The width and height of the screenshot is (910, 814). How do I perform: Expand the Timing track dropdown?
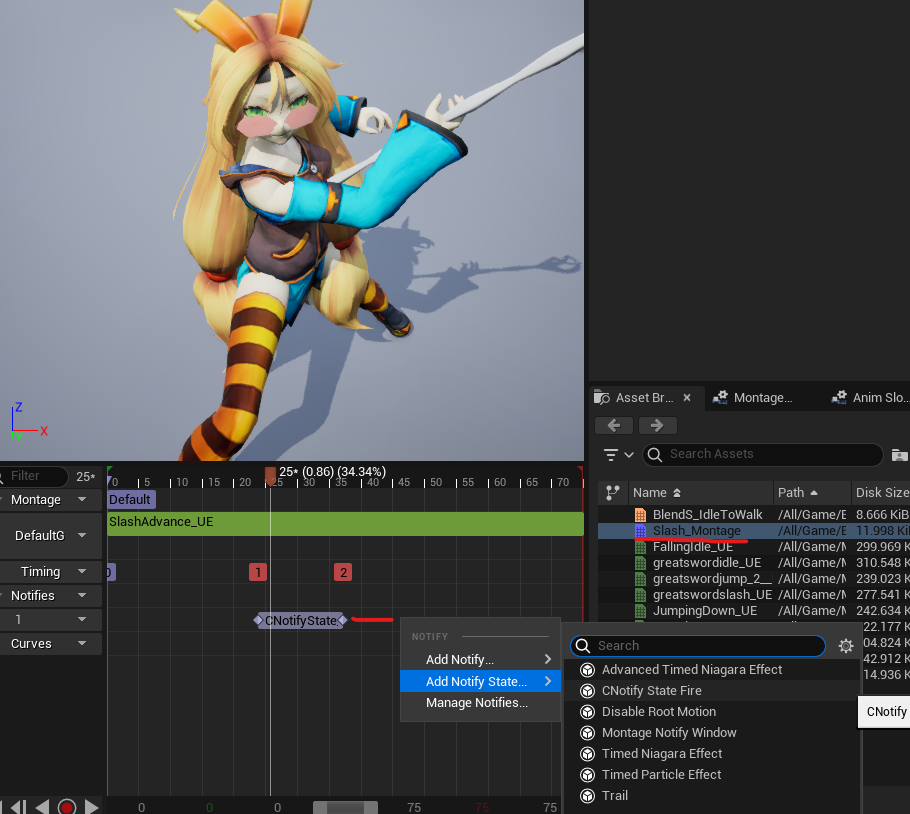point(82,571)
